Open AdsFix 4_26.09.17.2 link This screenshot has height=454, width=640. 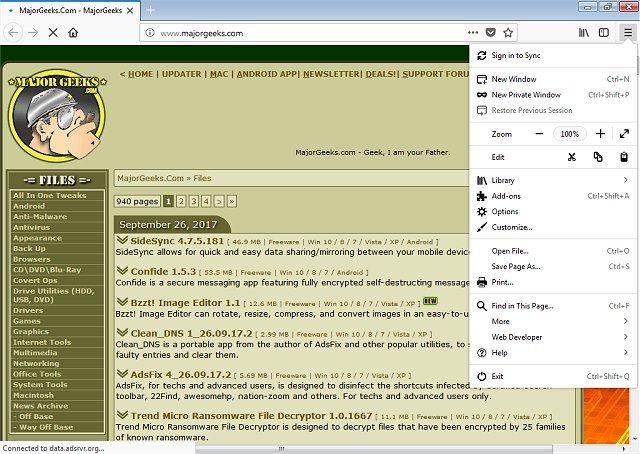(x=181, y=374)
